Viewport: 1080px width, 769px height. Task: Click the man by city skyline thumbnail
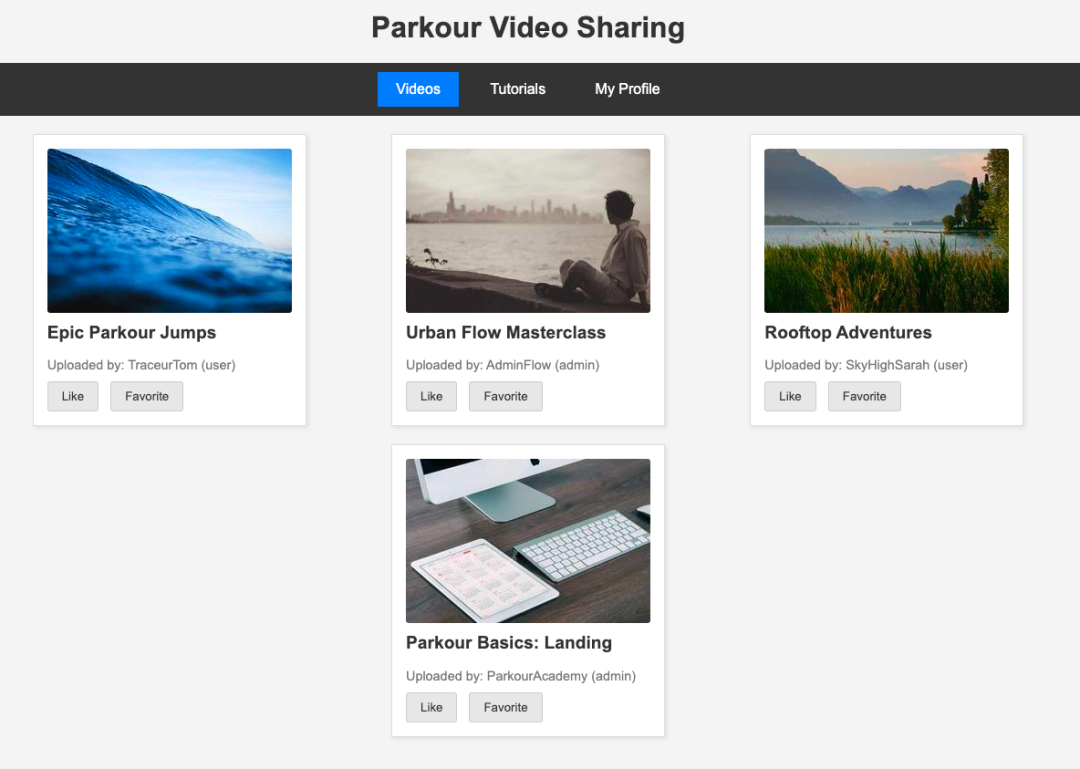pos(528,231)
